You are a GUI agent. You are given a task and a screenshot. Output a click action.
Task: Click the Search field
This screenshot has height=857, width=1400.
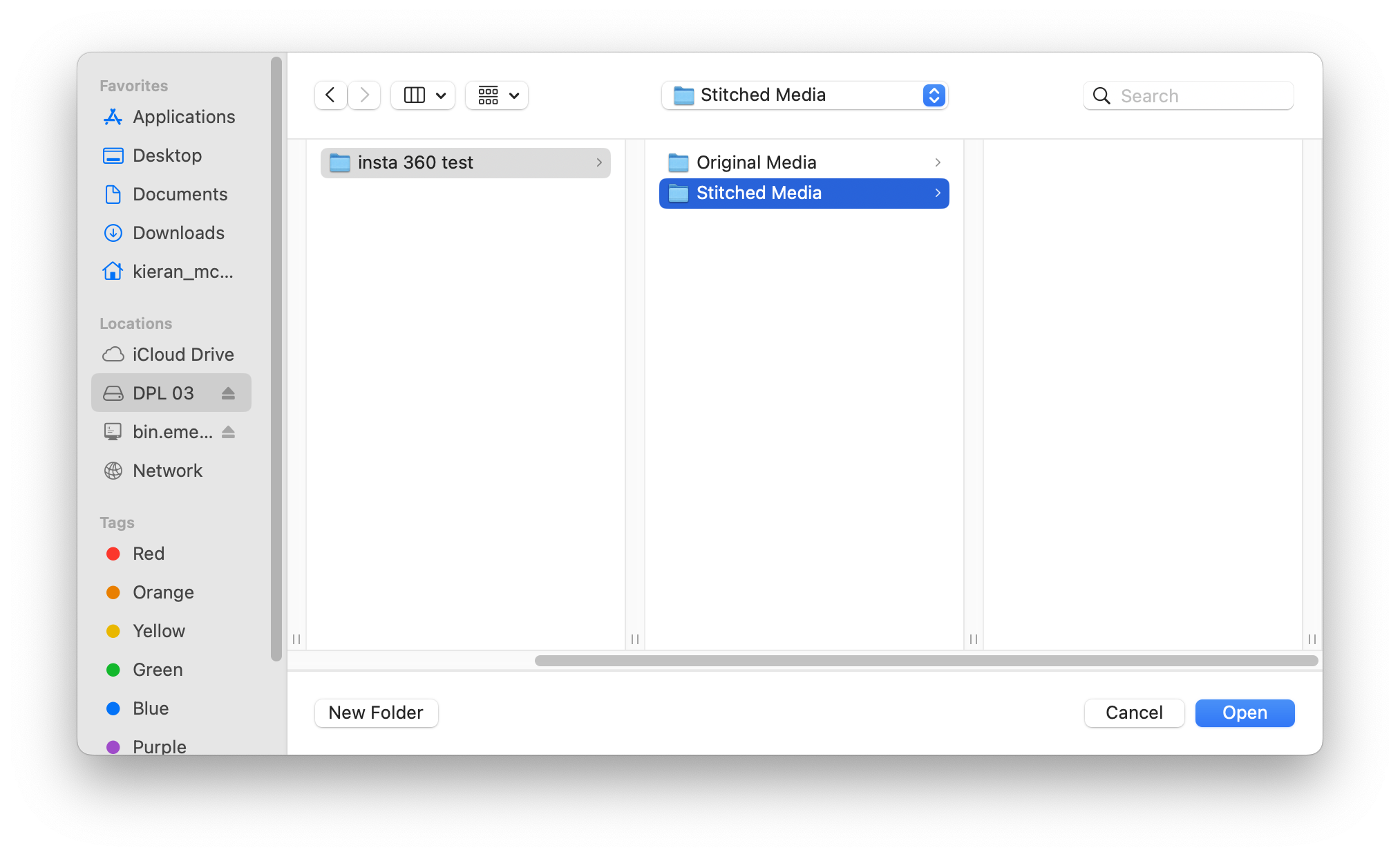click(x=1189, y=95)
